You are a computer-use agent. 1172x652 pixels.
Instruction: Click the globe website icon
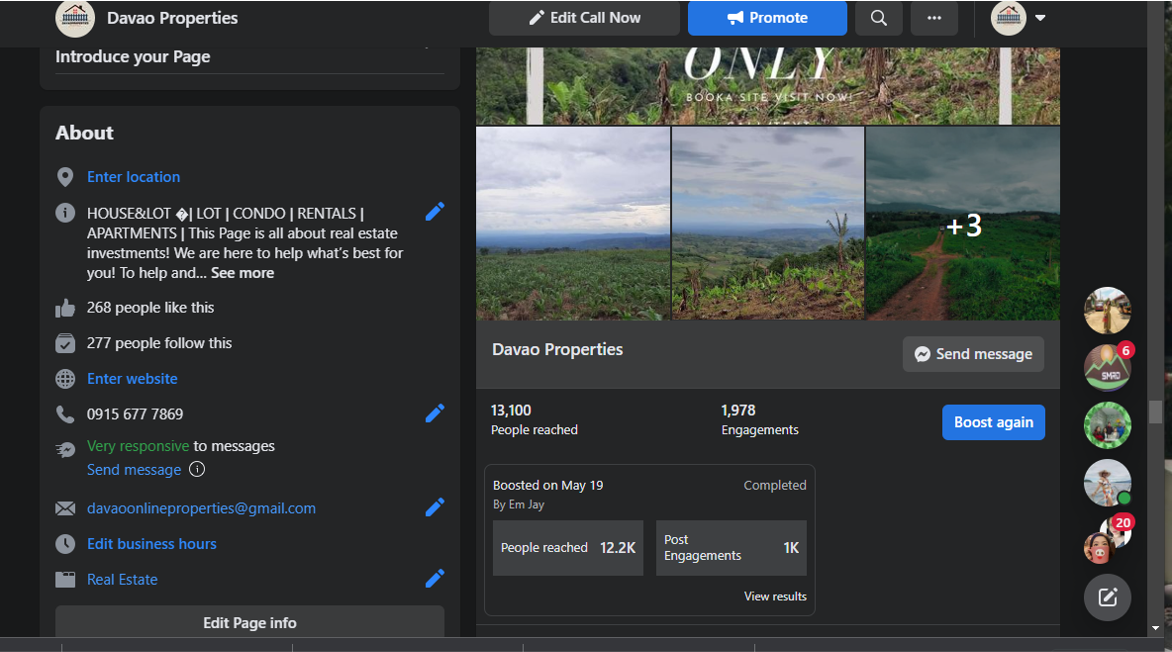(x=65, y=379)
